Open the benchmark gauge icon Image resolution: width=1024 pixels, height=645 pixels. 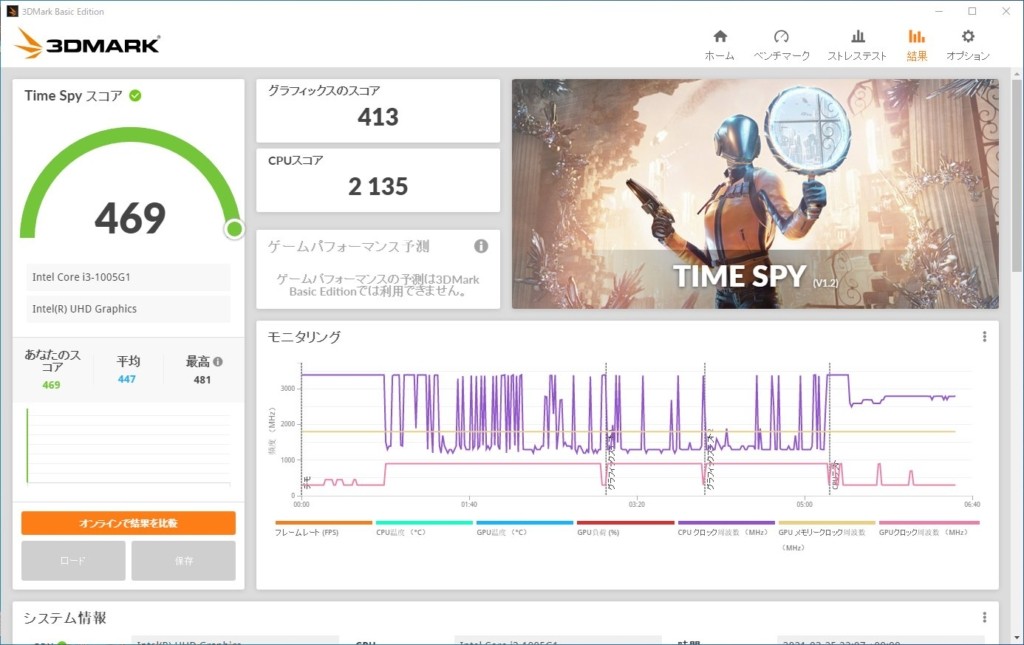[781, 36]
